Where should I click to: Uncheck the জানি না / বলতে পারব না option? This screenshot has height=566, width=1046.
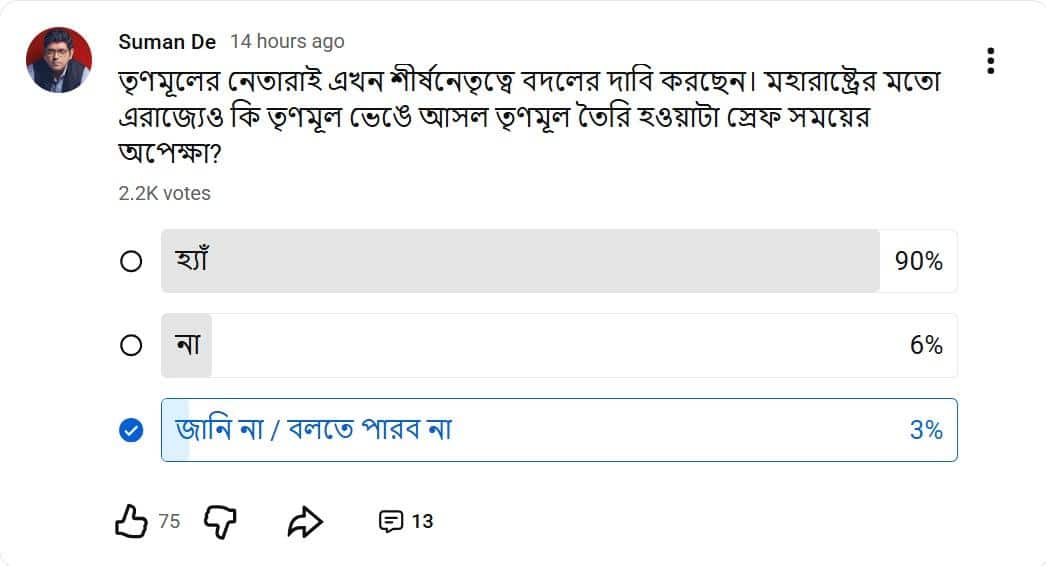[x=131, y=430]
